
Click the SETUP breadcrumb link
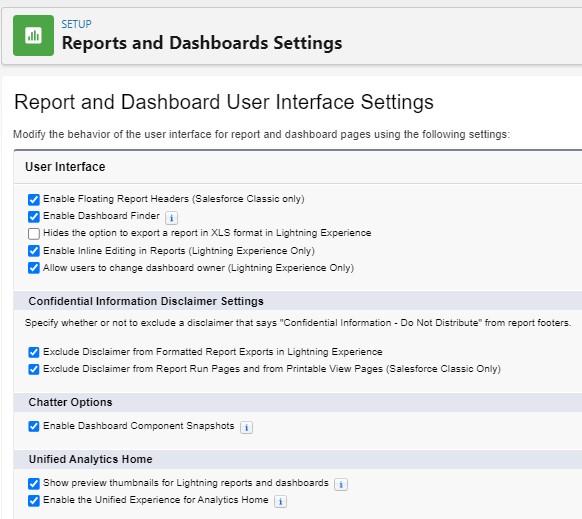[x=76, y=24]
